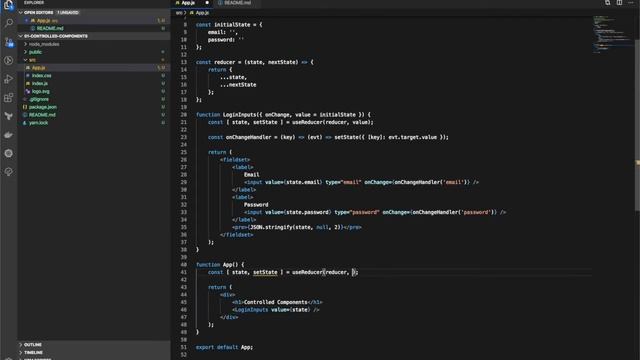
Task: Open the GitLens clock-like activity icon
Action: (9, 60)
